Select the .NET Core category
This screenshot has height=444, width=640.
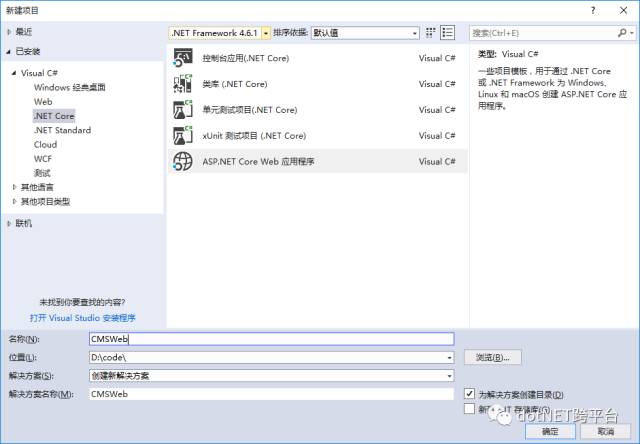click(x=54, y=116)
